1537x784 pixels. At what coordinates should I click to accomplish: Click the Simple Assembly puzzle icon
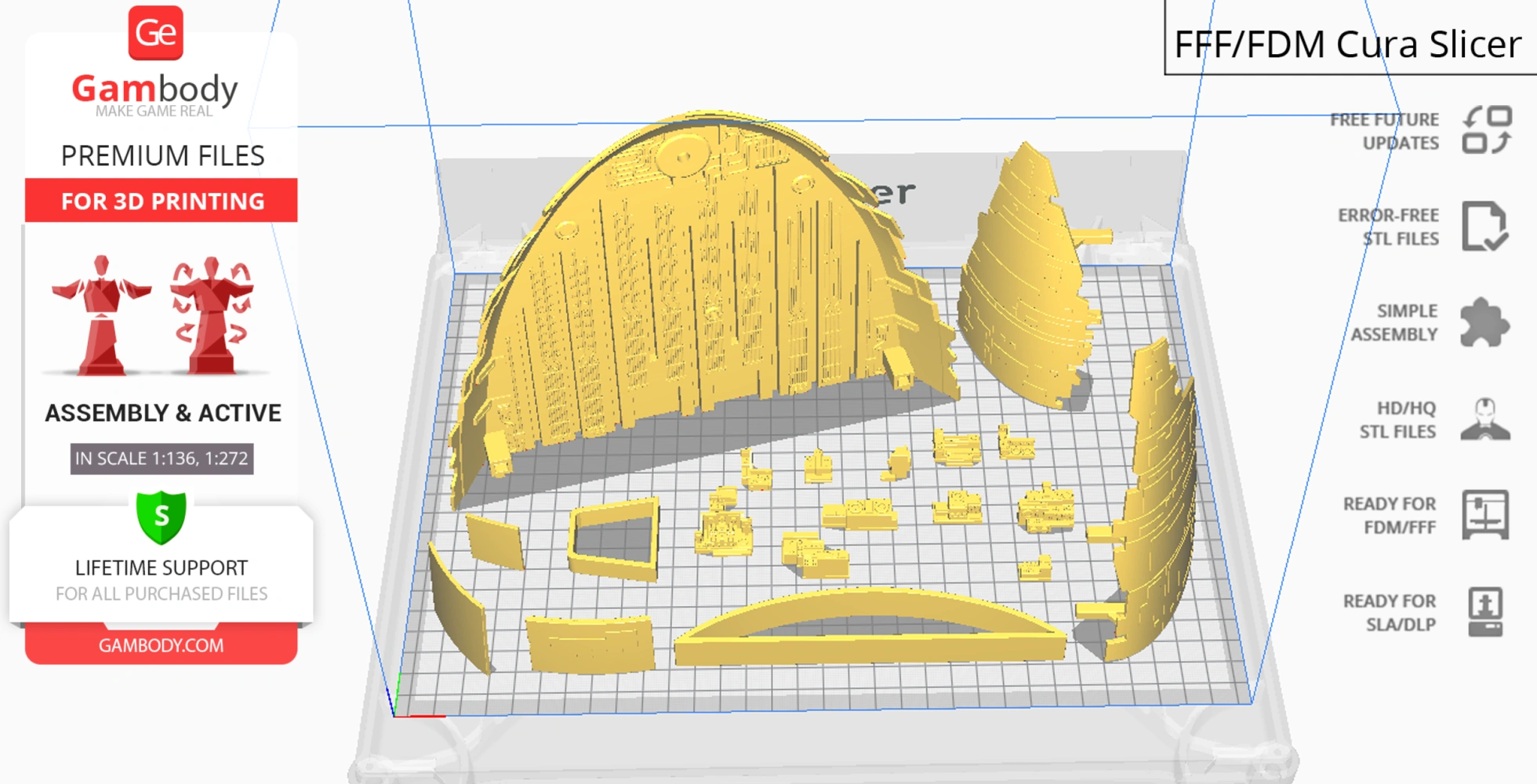[1488, 322]
